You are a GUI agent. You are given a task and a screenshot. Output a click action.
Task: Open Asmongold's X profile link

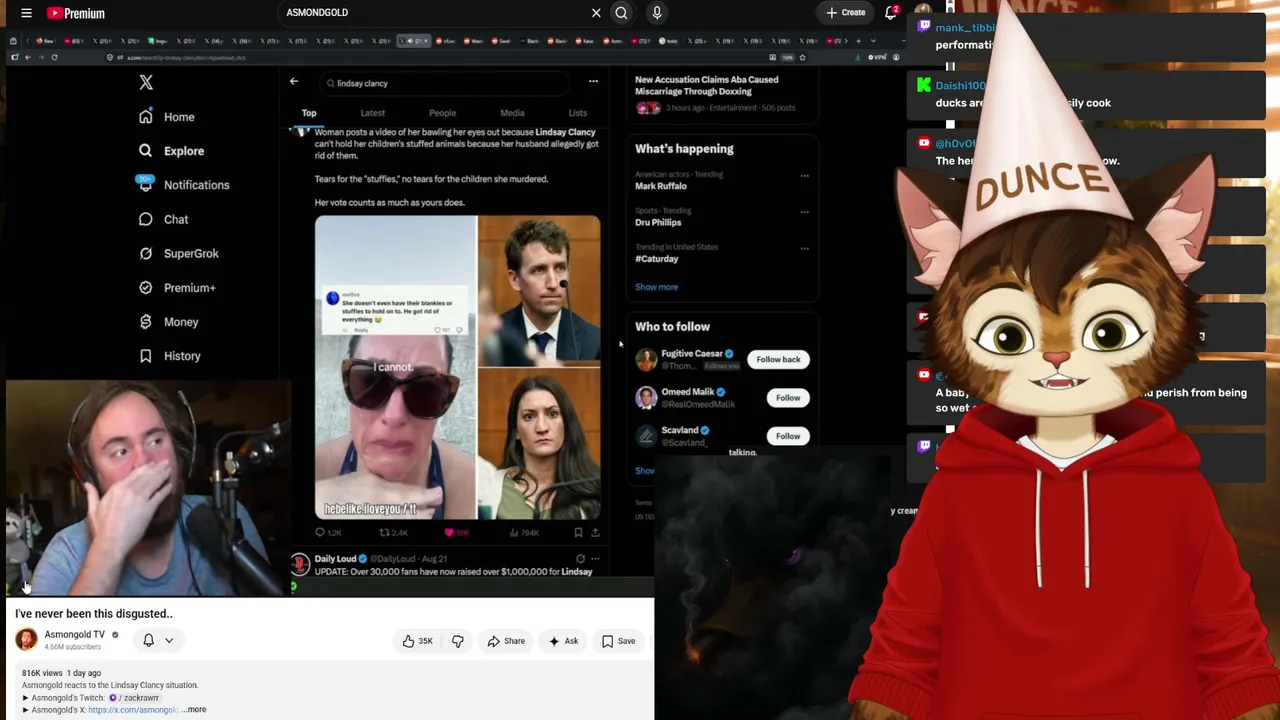(x=133, y=710)
